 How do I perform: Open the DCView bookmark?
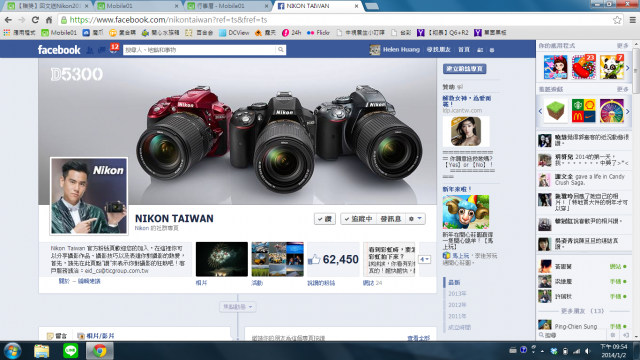coord(234,33)
